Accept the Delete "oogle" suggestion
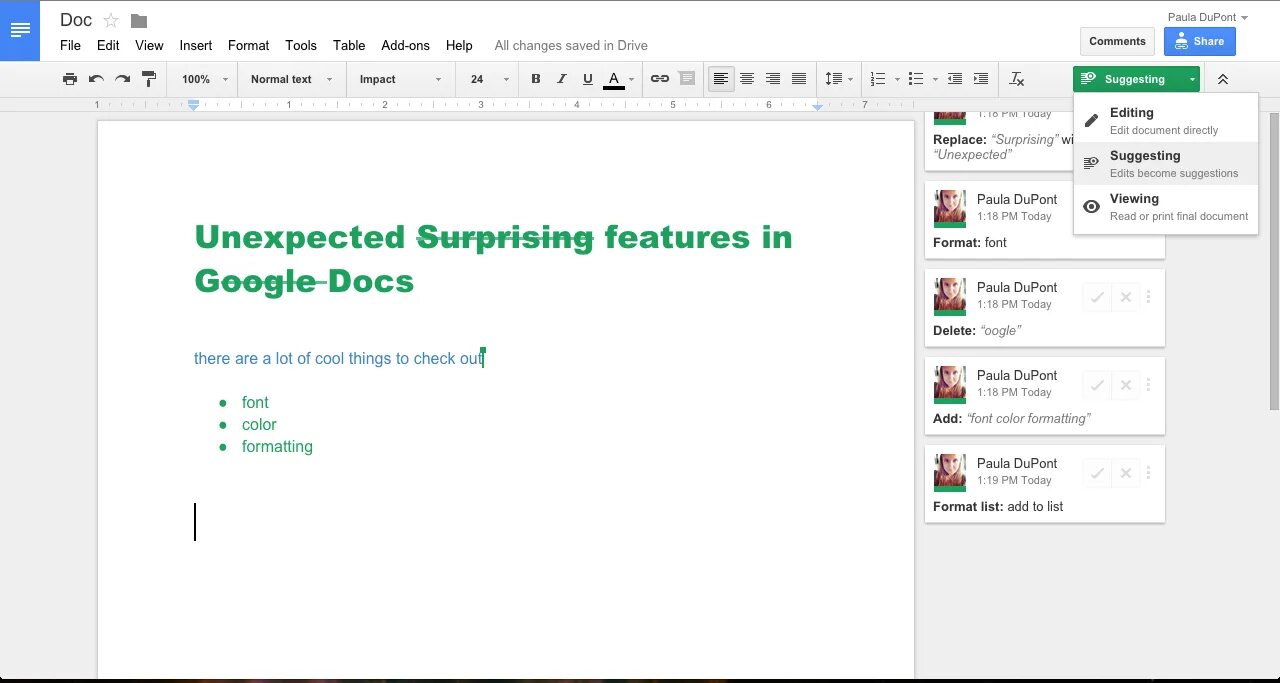The width and height of the screenshot is (1280, 683). coord(1097,297)
